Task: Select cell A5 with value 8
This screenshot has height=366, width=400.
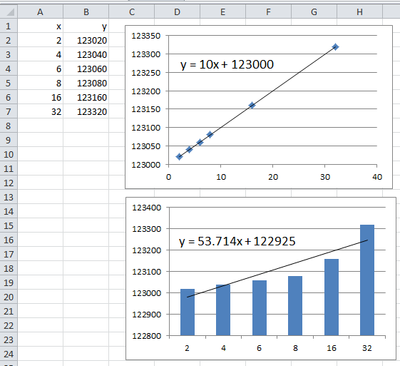Action: click(x=40, y=83)
